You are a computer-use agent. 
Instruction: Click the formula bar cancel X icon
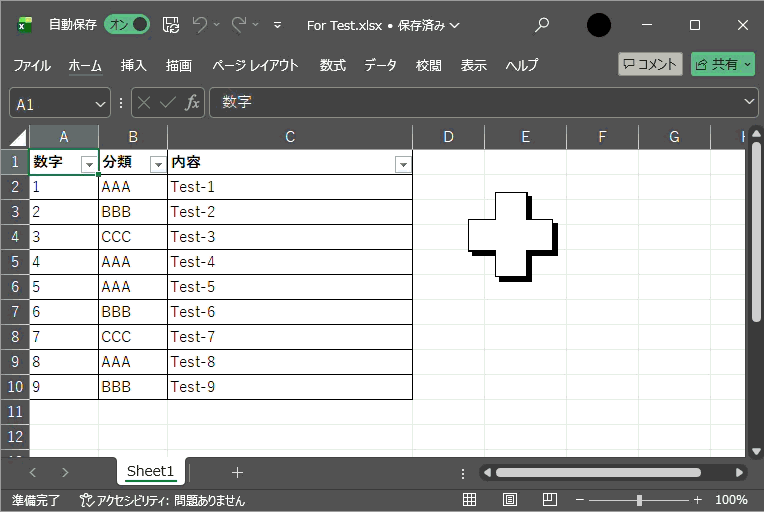pyautogui.click(x=144, y=103)
